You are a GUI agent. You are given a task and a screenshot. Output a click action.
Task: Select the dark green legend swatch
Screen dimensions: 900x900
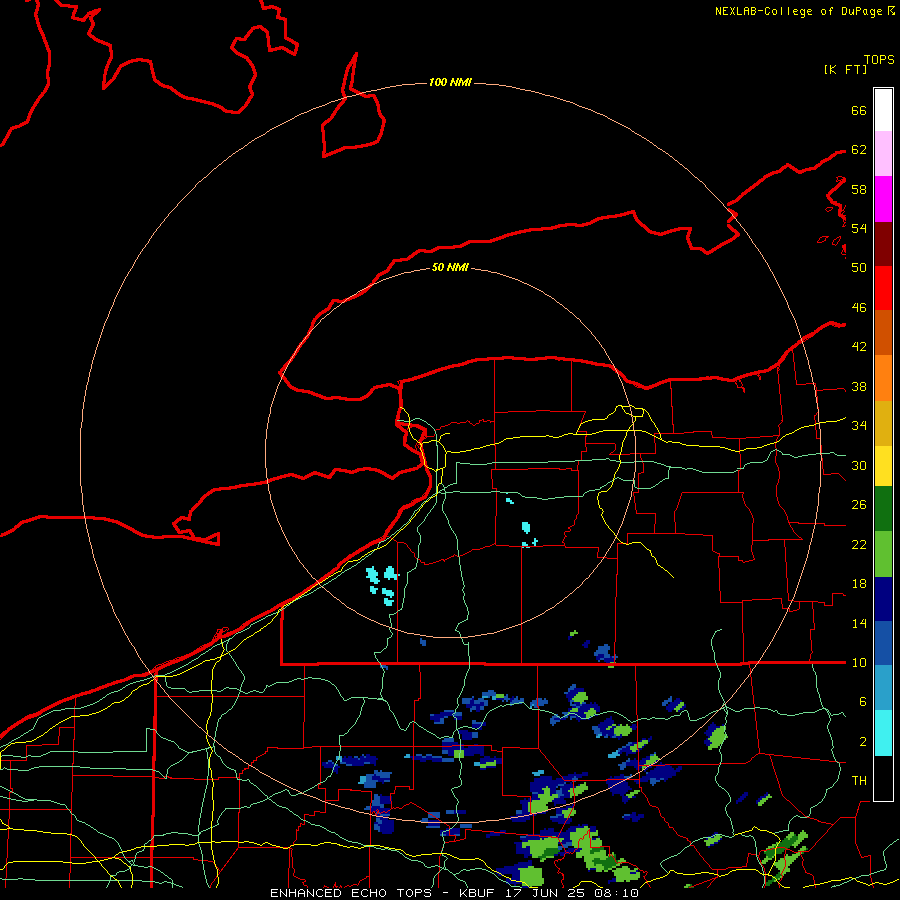point(883,509)
